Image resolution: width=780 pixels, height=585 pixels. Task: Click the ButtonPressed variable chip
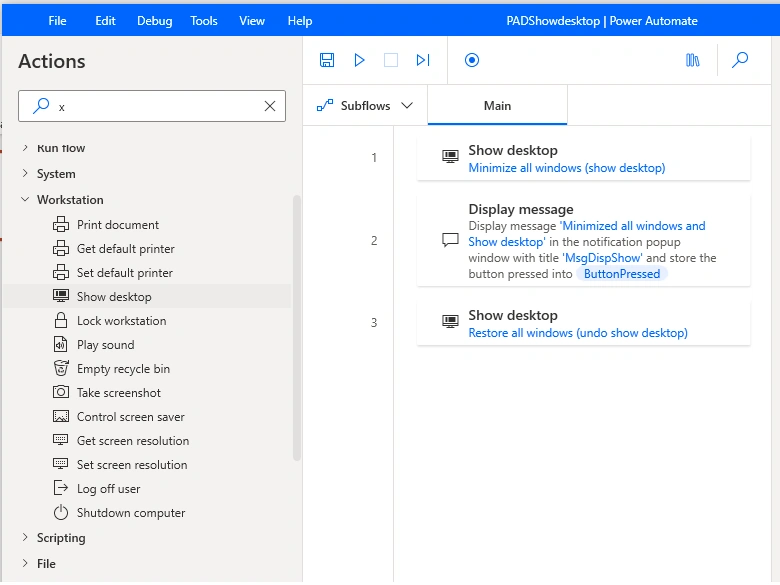tap(622, 274)
